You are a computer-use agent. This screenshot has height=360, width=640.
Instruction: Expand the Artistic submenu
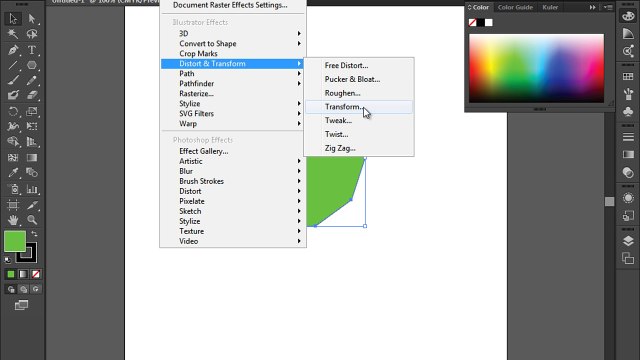[x=233, y=161]
